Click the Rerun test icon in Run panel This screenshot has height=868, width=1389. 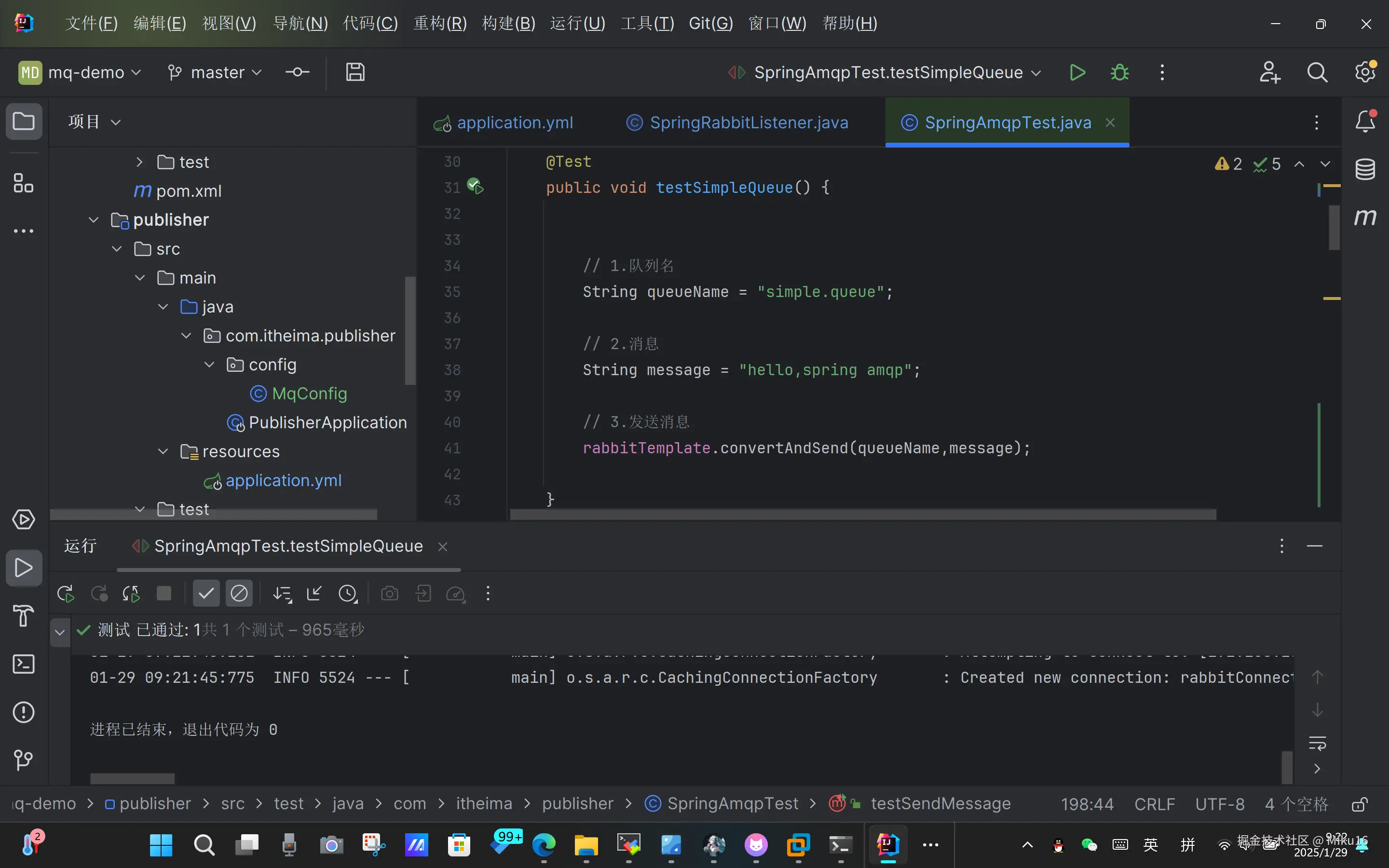tap(66, 594)
